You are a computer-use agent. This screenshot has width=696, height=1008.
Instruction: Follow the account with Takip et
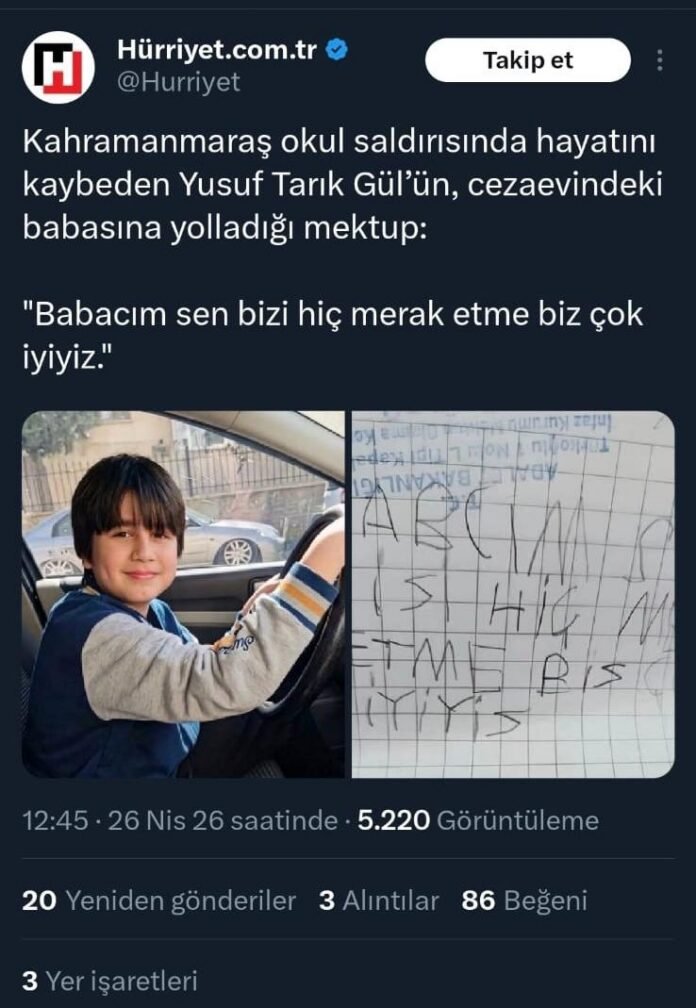528,60
